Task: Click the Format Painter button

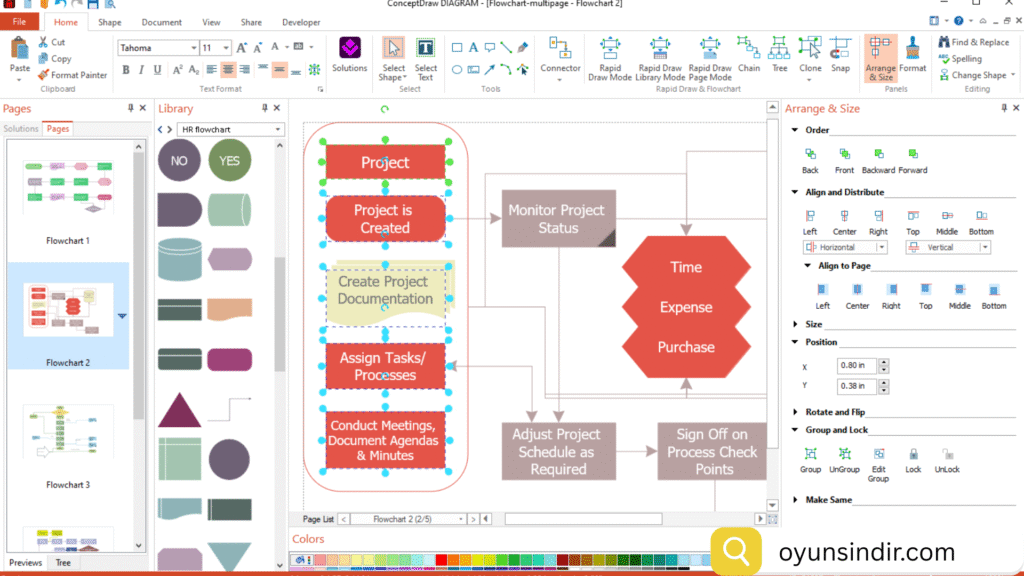Action: 72,75
